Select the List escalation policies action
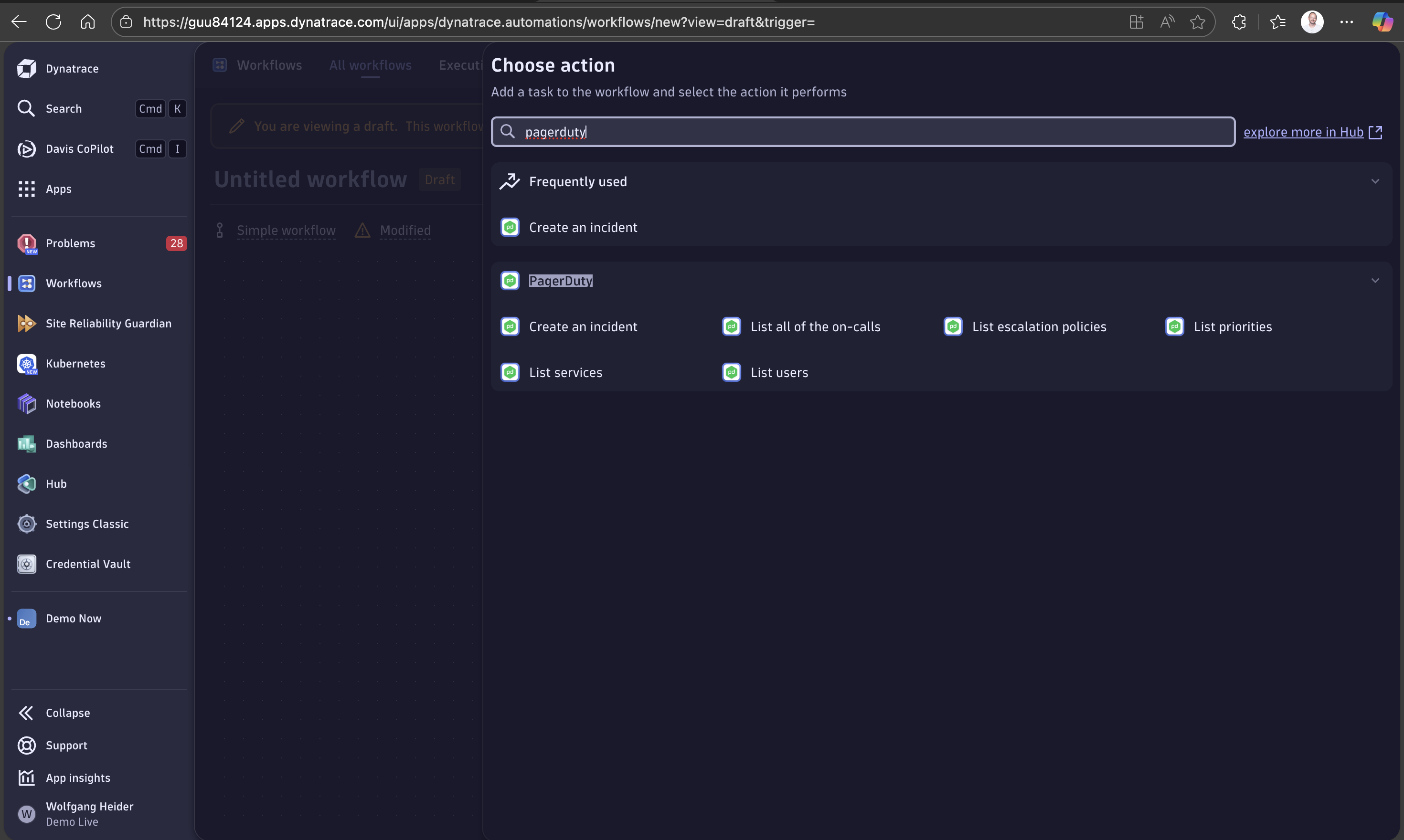This screenshot has width=1404, height=840. [x=1039, y=326]
